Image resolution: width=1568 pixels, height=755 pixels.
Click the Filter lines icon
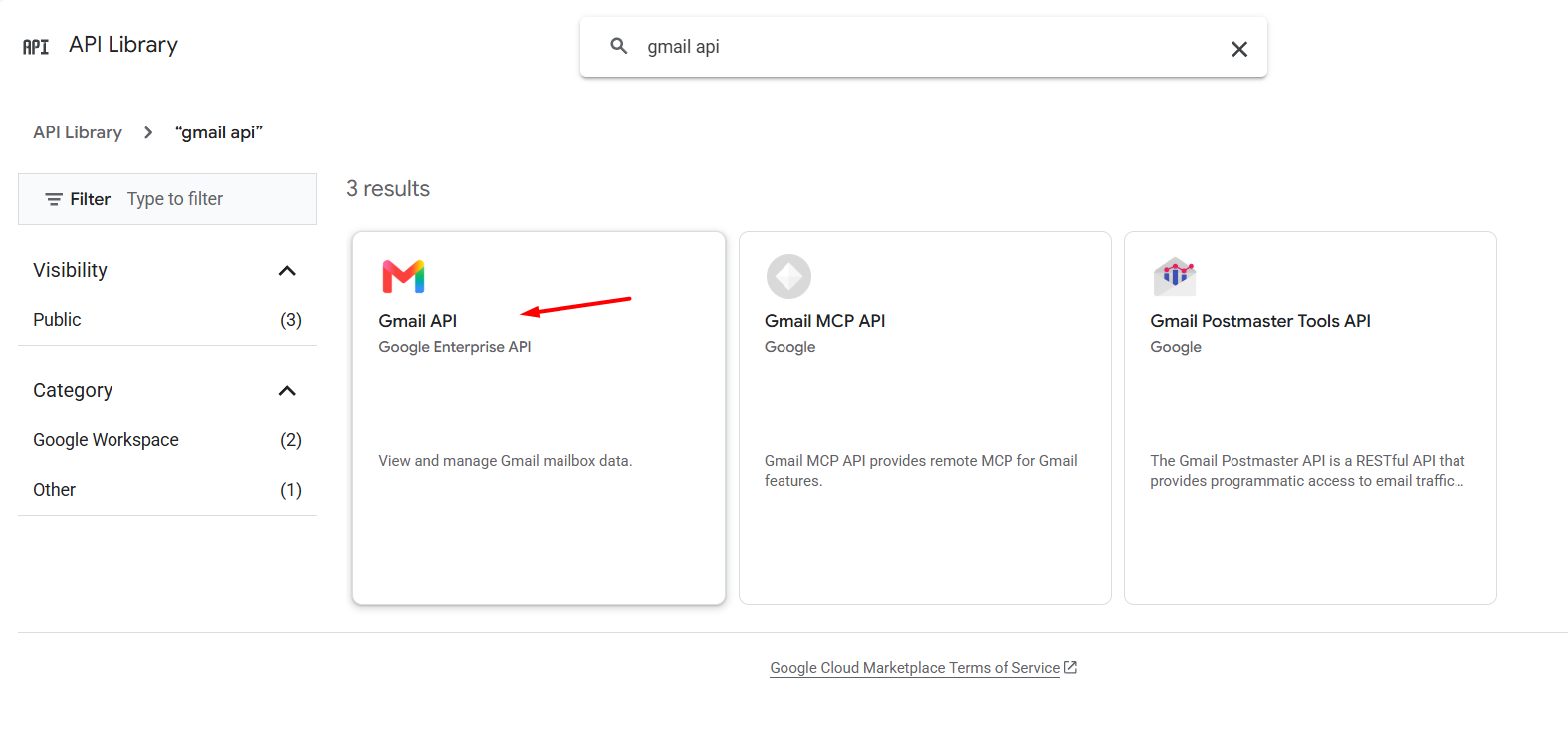[x=54, y=199]
